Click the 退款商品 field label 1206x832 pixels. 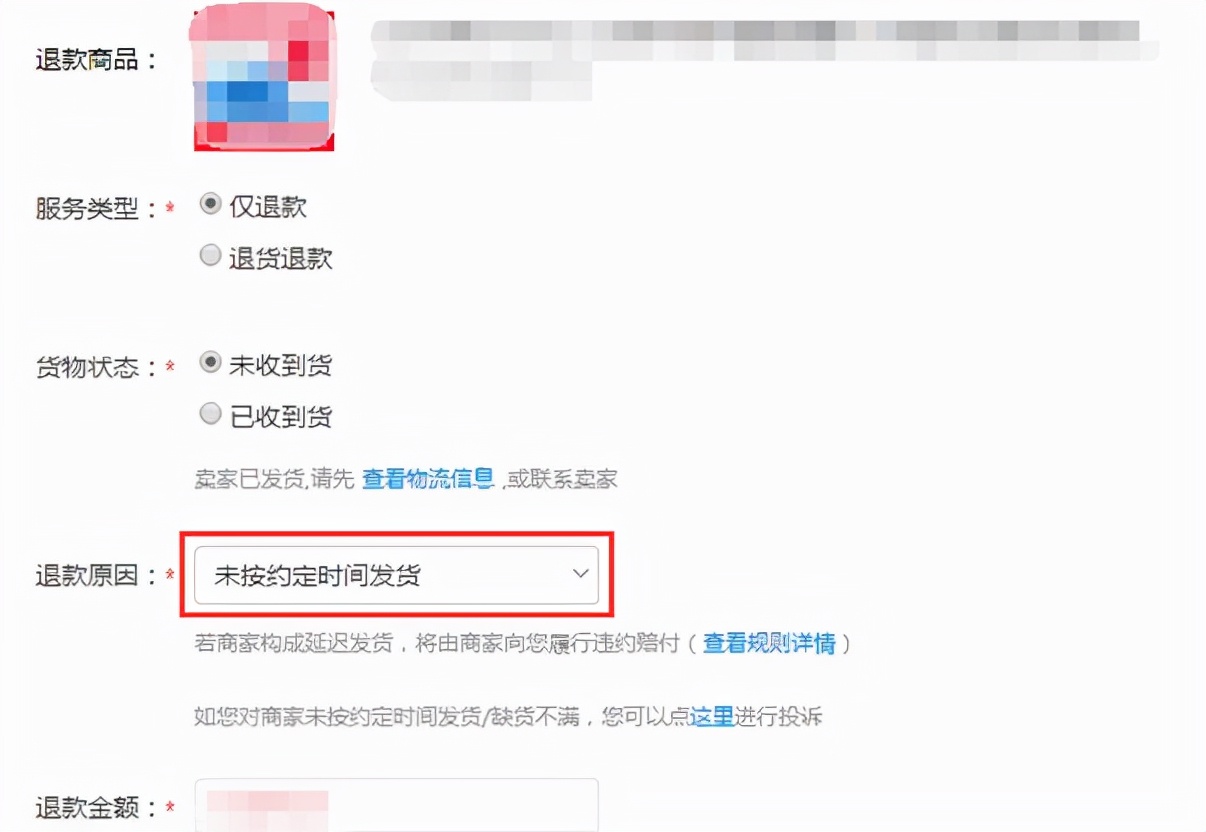(97, 60)
